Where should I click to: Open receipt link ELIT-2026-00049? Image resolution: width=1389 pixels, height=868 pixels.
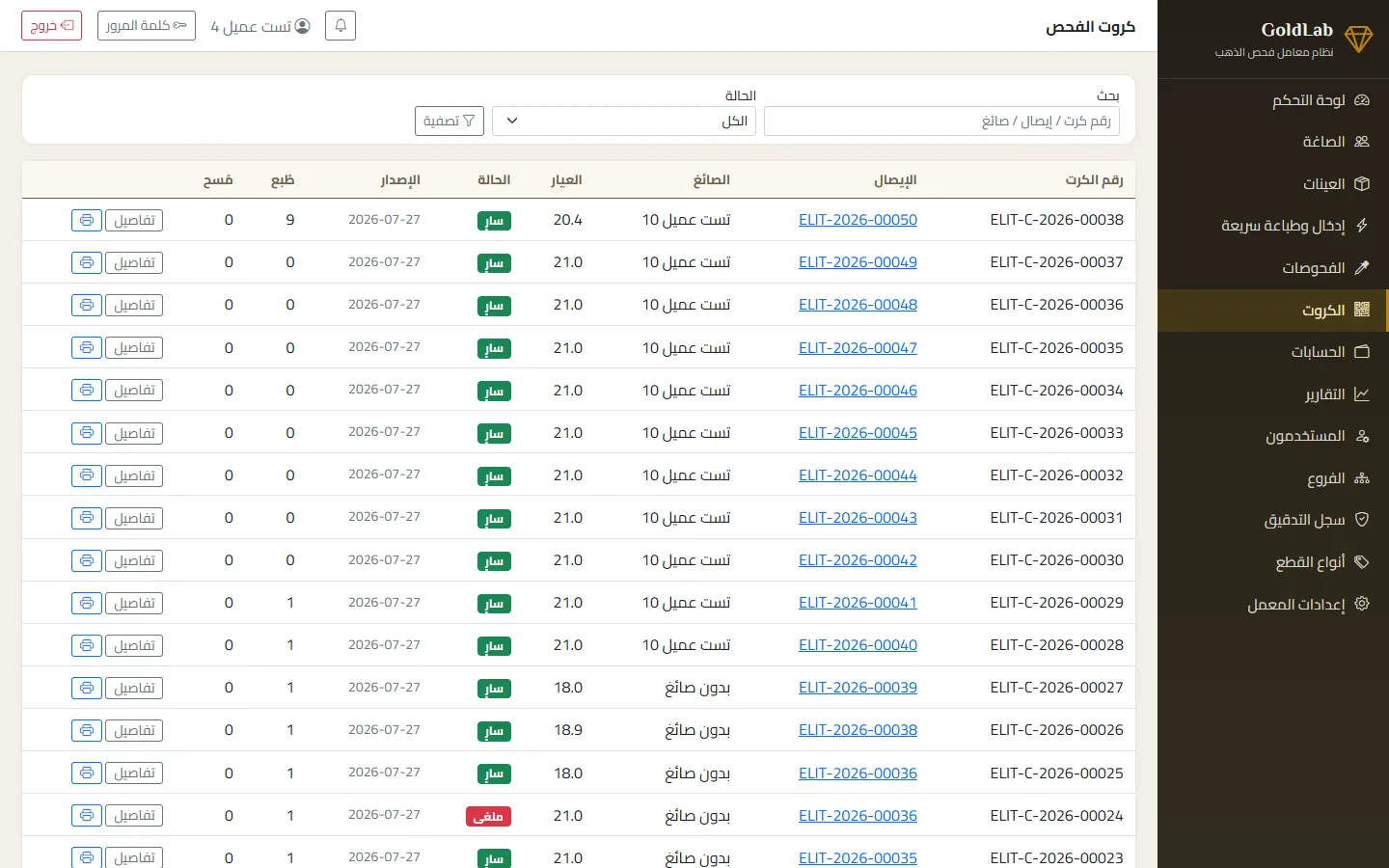[858, 262]
